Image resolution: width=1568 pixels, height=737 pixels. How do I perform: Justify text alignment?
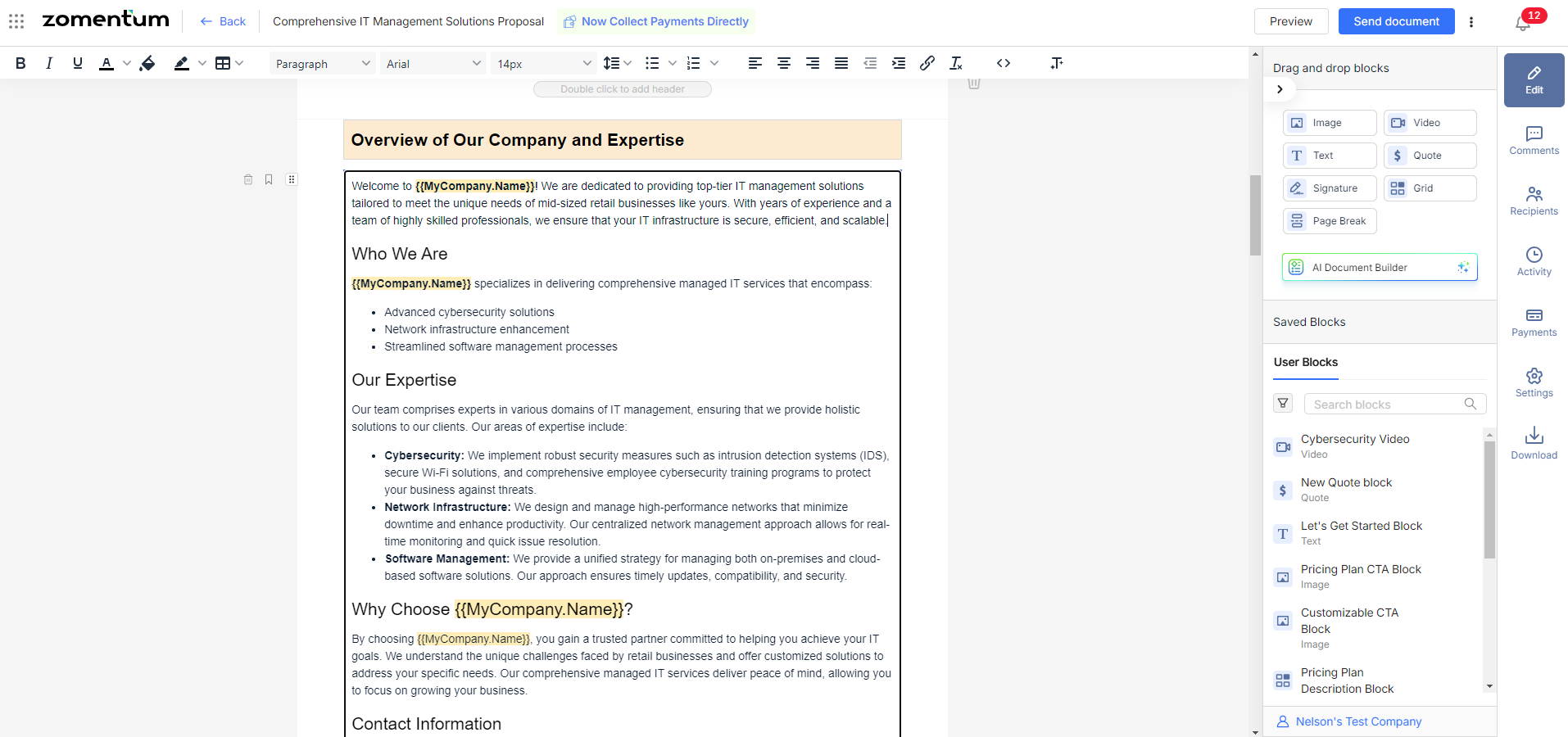point(841,63)
